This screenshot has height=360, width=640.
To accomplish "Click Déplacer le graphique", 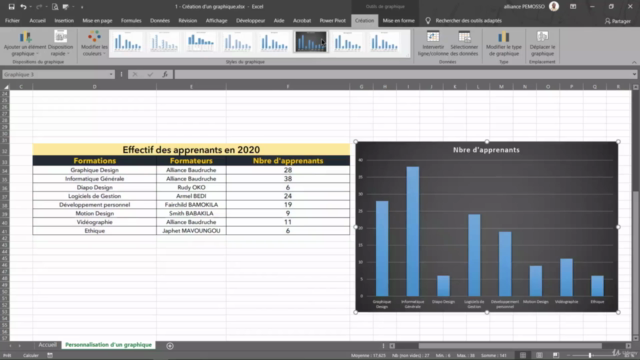I will 542,43.
